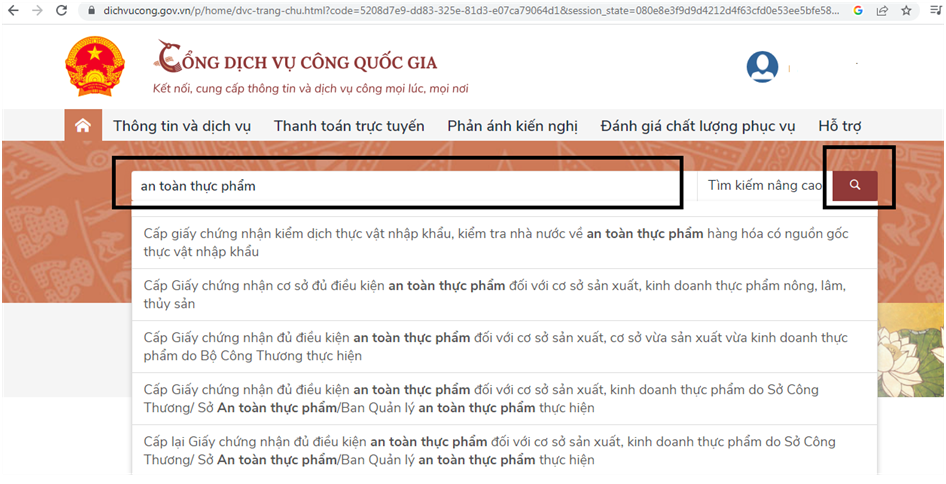
Task: Click the share page icon
Action: (882, 10)
